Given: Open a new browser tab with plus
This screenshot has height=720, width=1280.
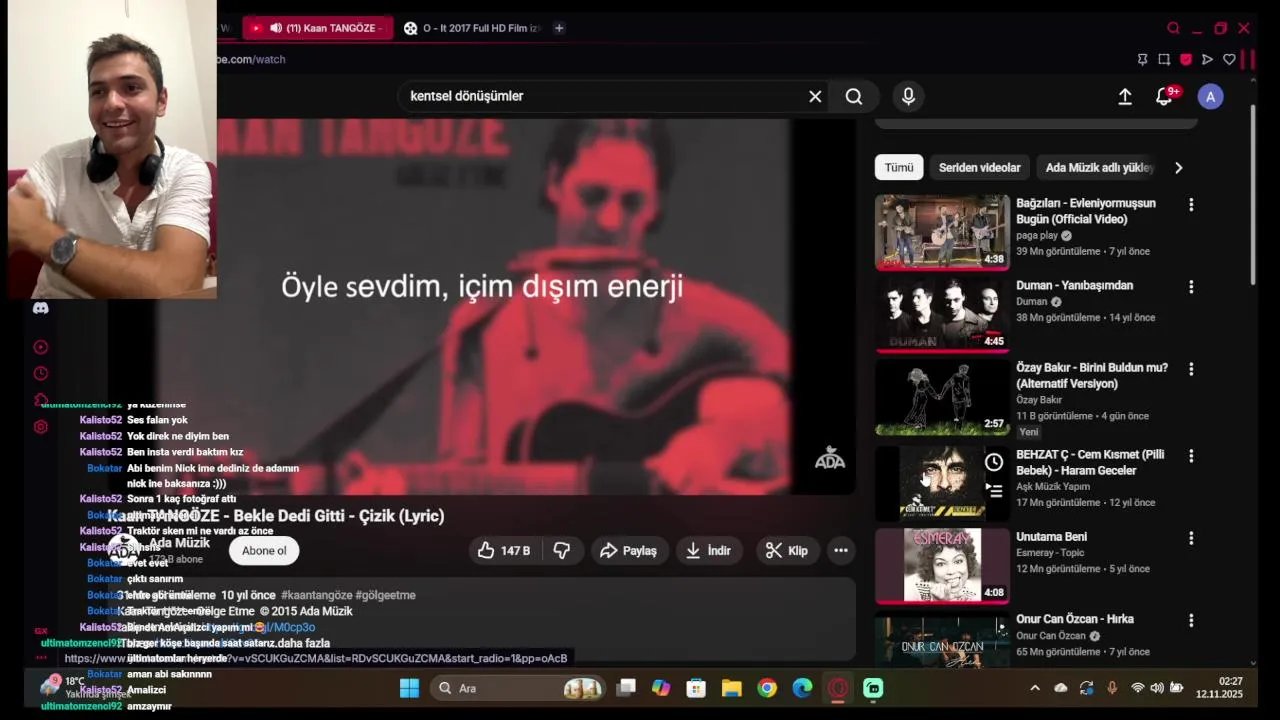Looking at the screenshot, I should (559, 28).
